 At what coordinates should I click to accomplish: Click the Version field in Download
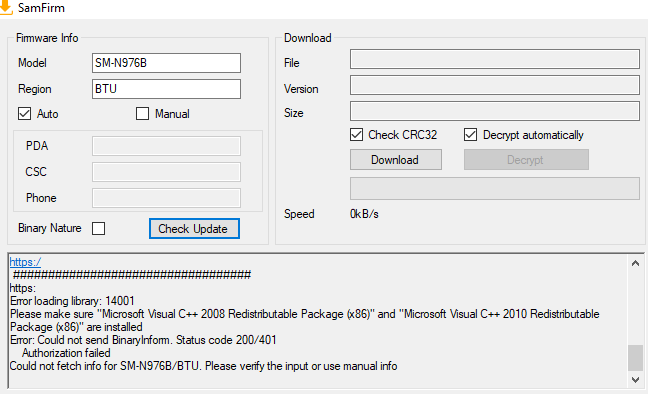coord(495,85)
